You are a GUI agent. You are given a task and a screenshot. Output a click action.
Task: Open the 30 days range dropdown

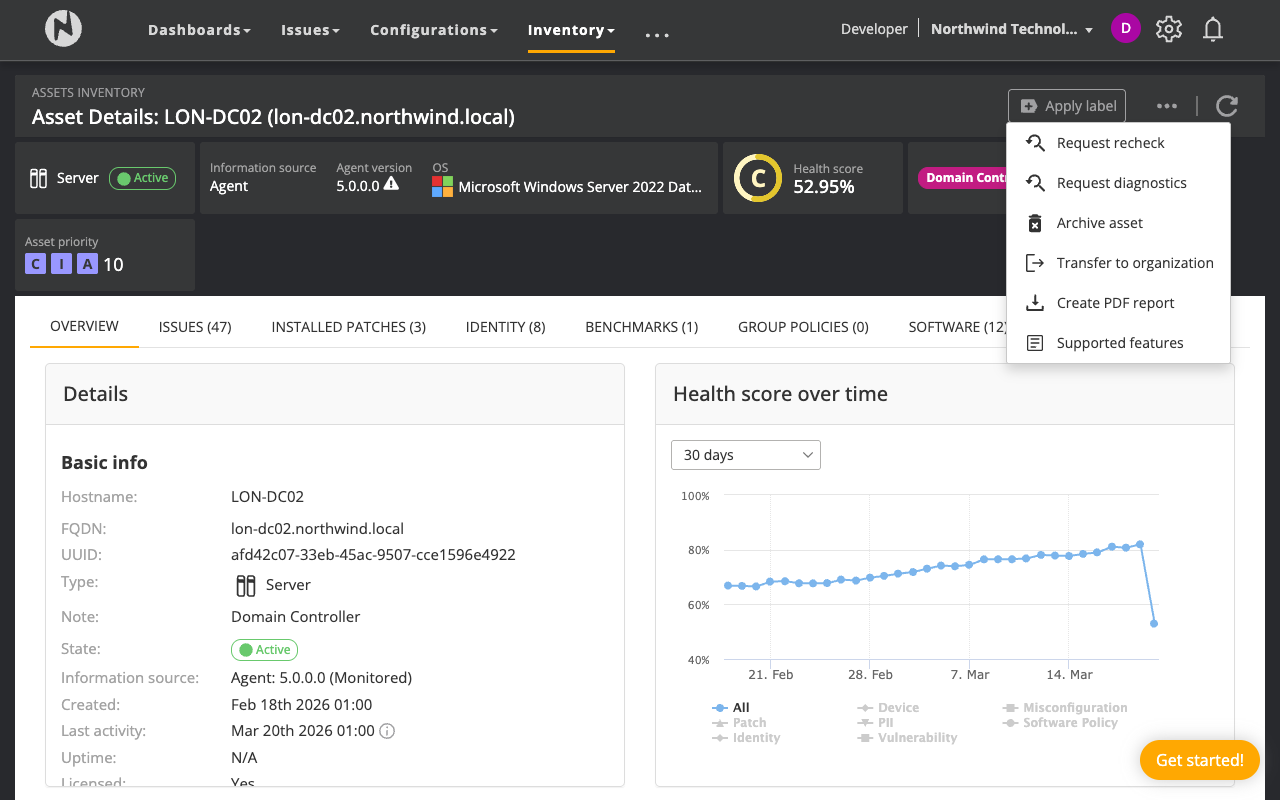pos(746,455)
